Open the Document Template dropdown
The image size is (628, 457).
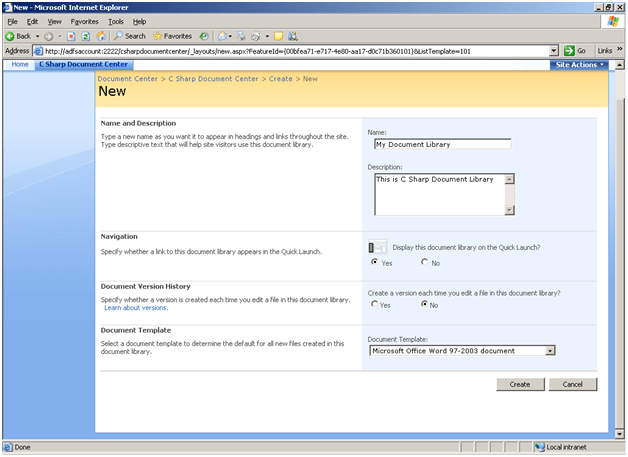pyautogui.click(x=549, y=351)
